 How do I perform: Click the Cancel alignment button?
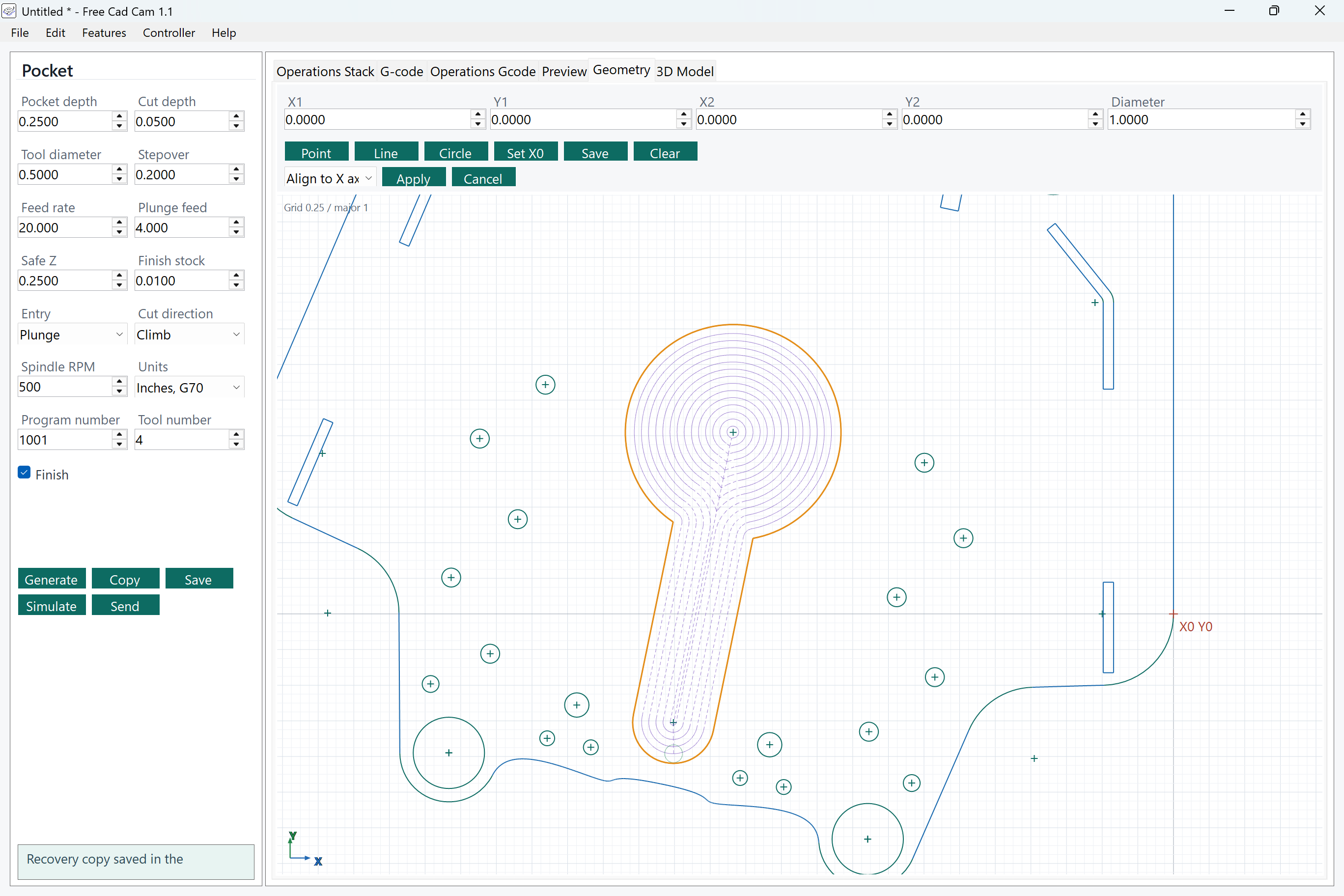pos(483,178)
